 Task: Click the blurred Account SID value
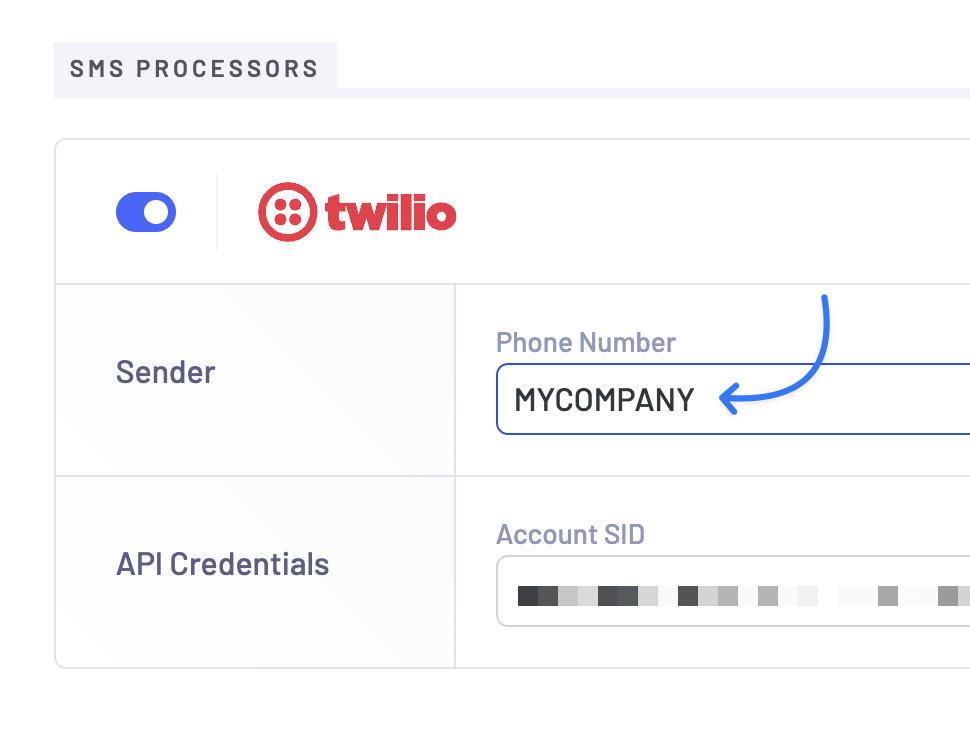(744, 596)
